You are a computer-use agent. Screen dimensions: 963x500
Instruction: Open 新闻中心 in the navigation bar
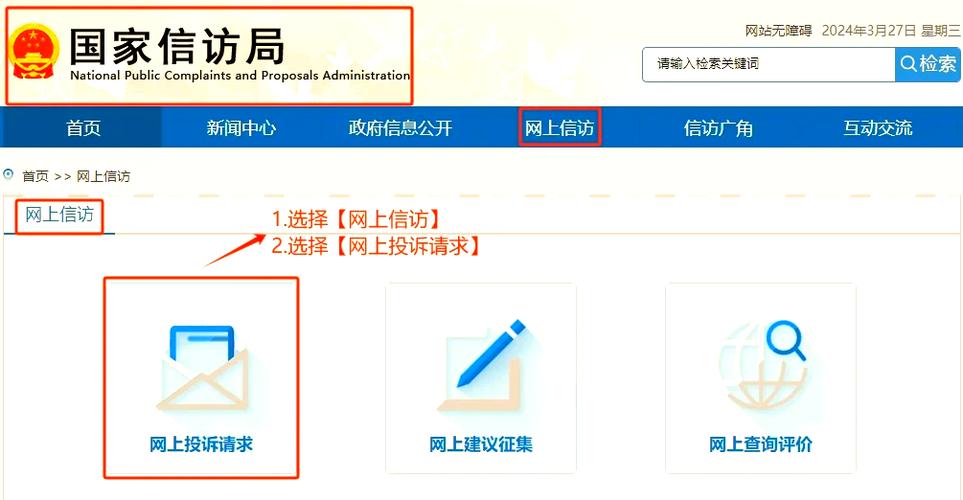click(x=241, y=128)
